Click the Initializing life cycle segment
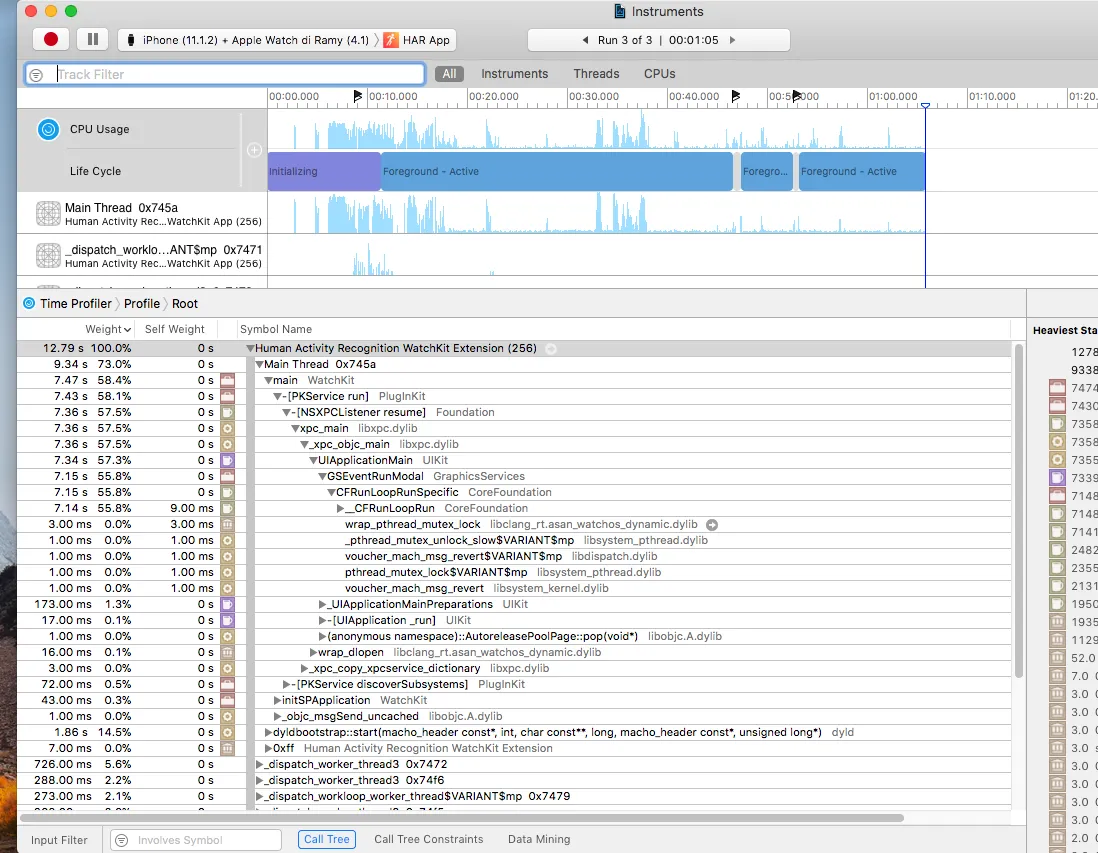1098x853 pixels. 324,171
